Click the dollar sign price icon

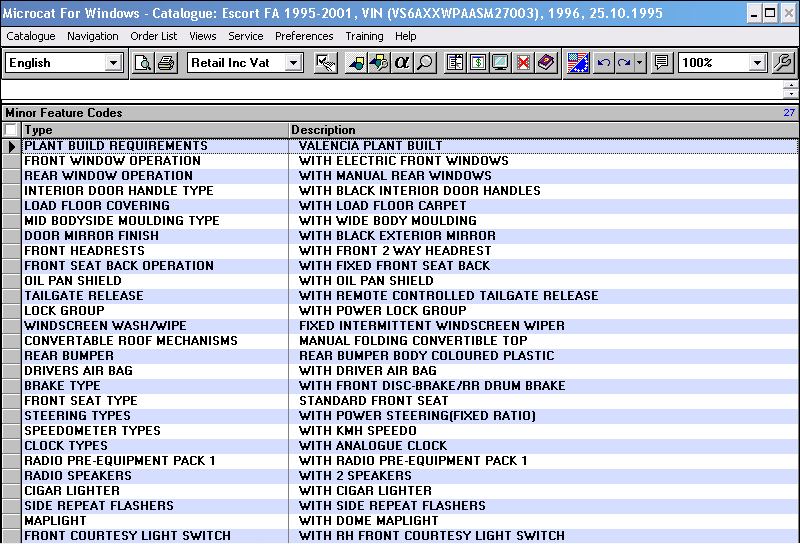(x=478, y=63)
